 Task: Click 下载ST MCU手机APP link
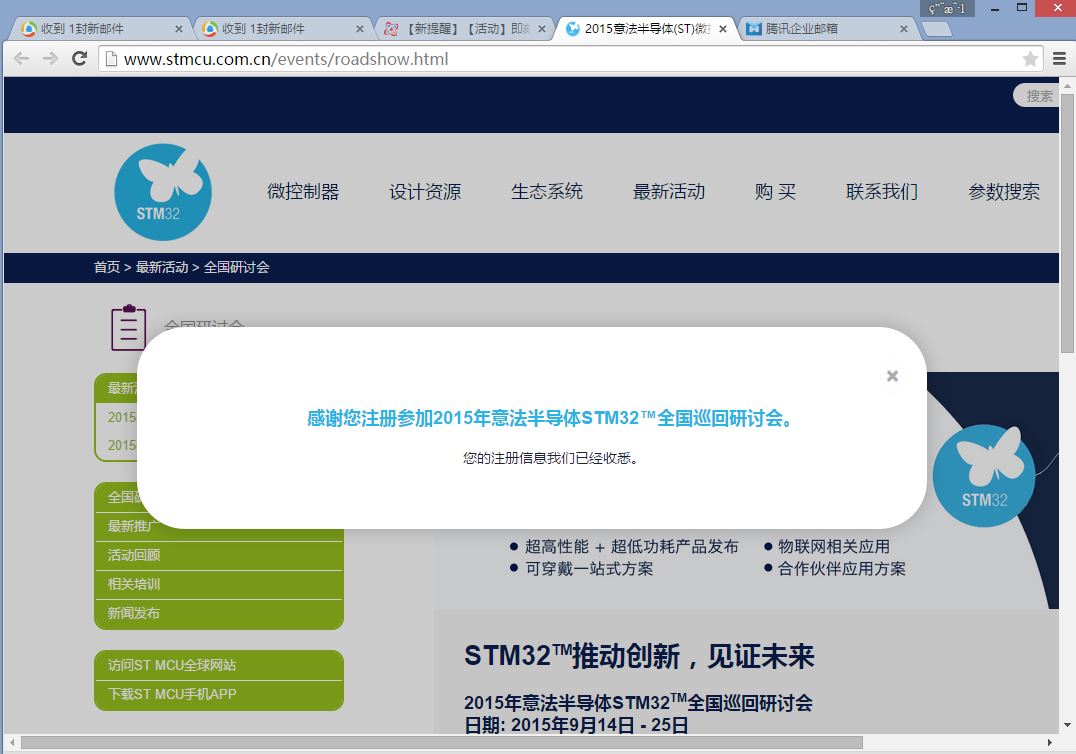coord(218,694)
